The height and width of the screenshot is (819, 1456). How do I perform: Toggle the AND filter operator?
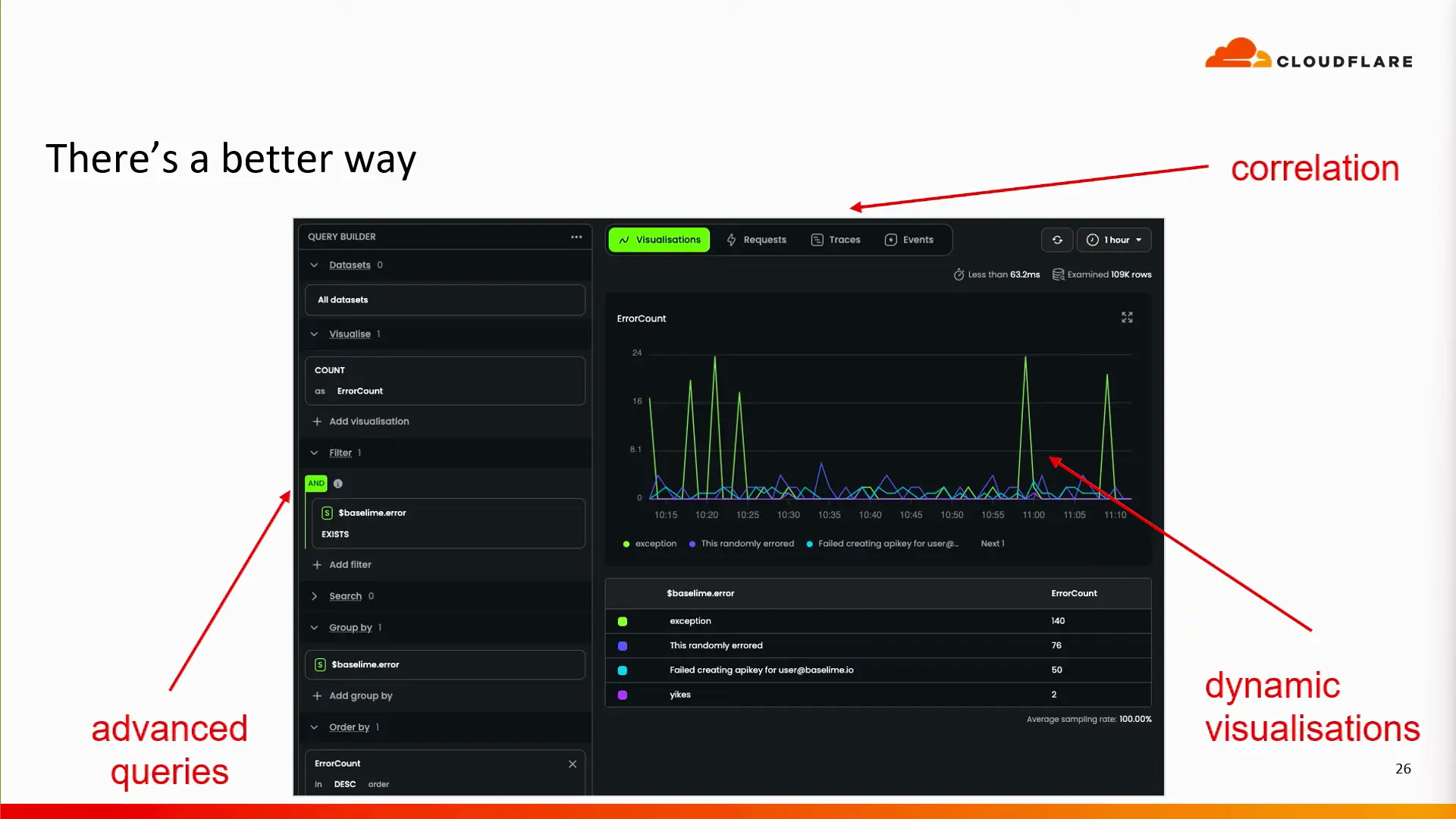tap(315, 484)
